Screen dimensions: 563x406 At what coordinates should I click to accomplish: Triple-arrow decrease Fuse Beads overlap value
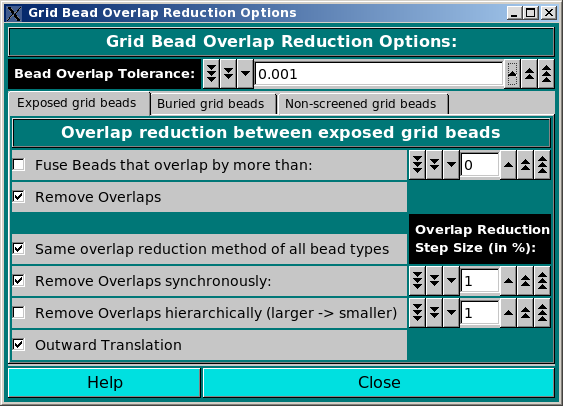(417, 165)
